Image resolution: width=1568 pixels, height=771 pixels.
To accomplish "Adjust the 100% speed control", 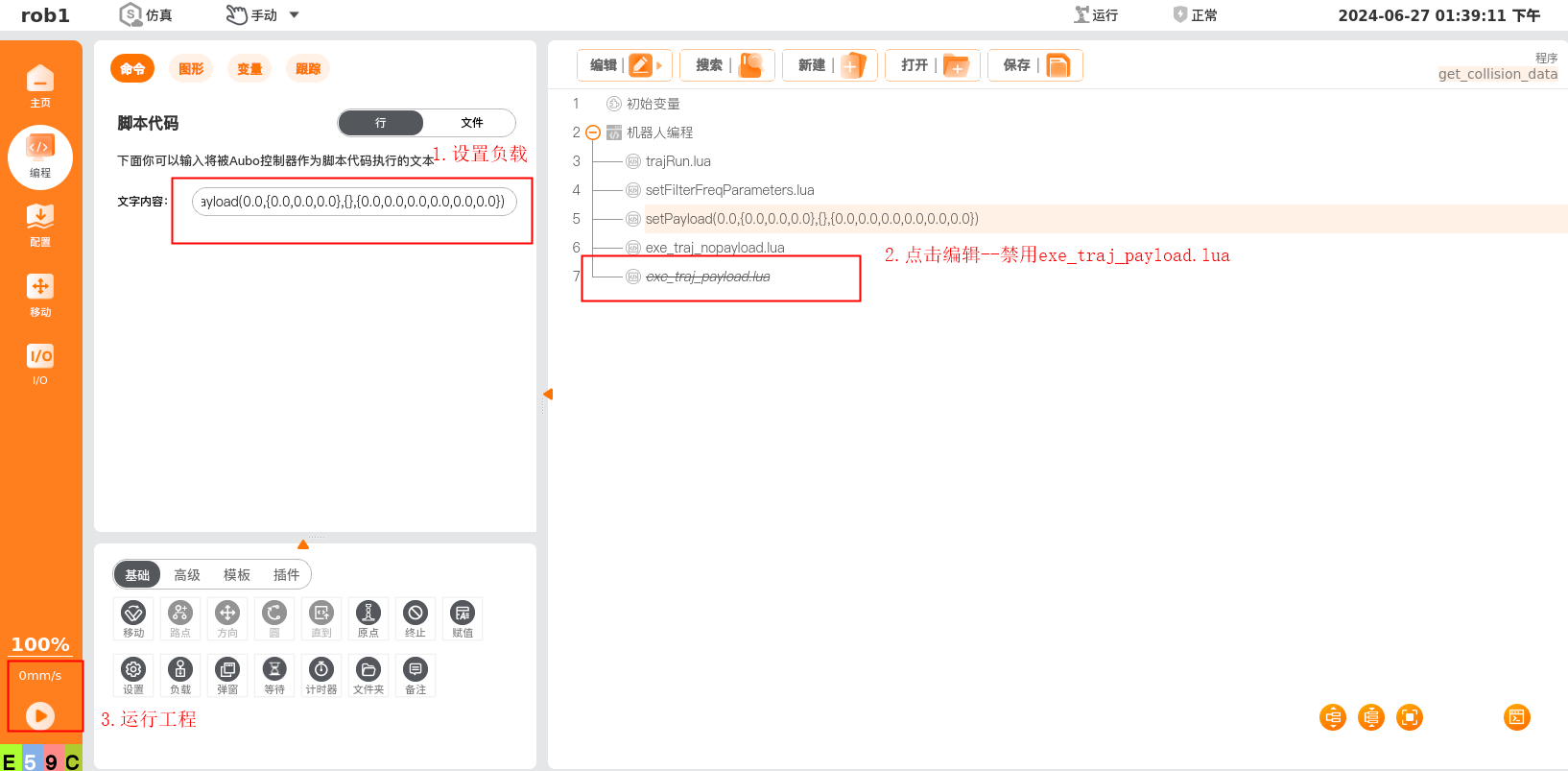I will pyautogui.click(x=40, y=644).
